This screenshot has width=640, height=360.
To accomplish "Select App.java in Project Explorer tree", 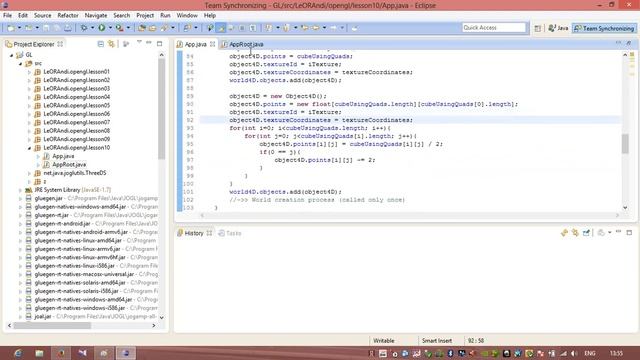I will [x=63, y=156].
